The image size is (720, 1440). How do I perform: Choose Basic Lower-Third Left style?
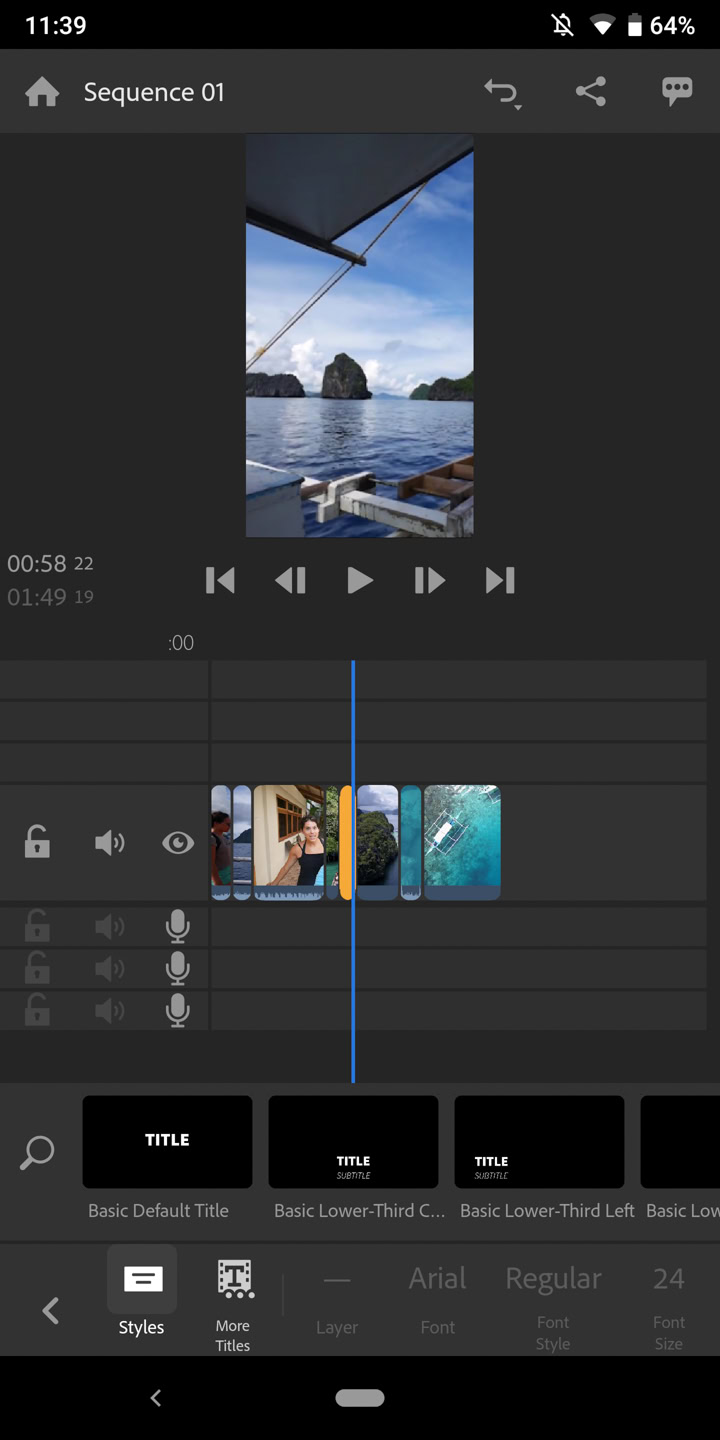[539, 1142]
